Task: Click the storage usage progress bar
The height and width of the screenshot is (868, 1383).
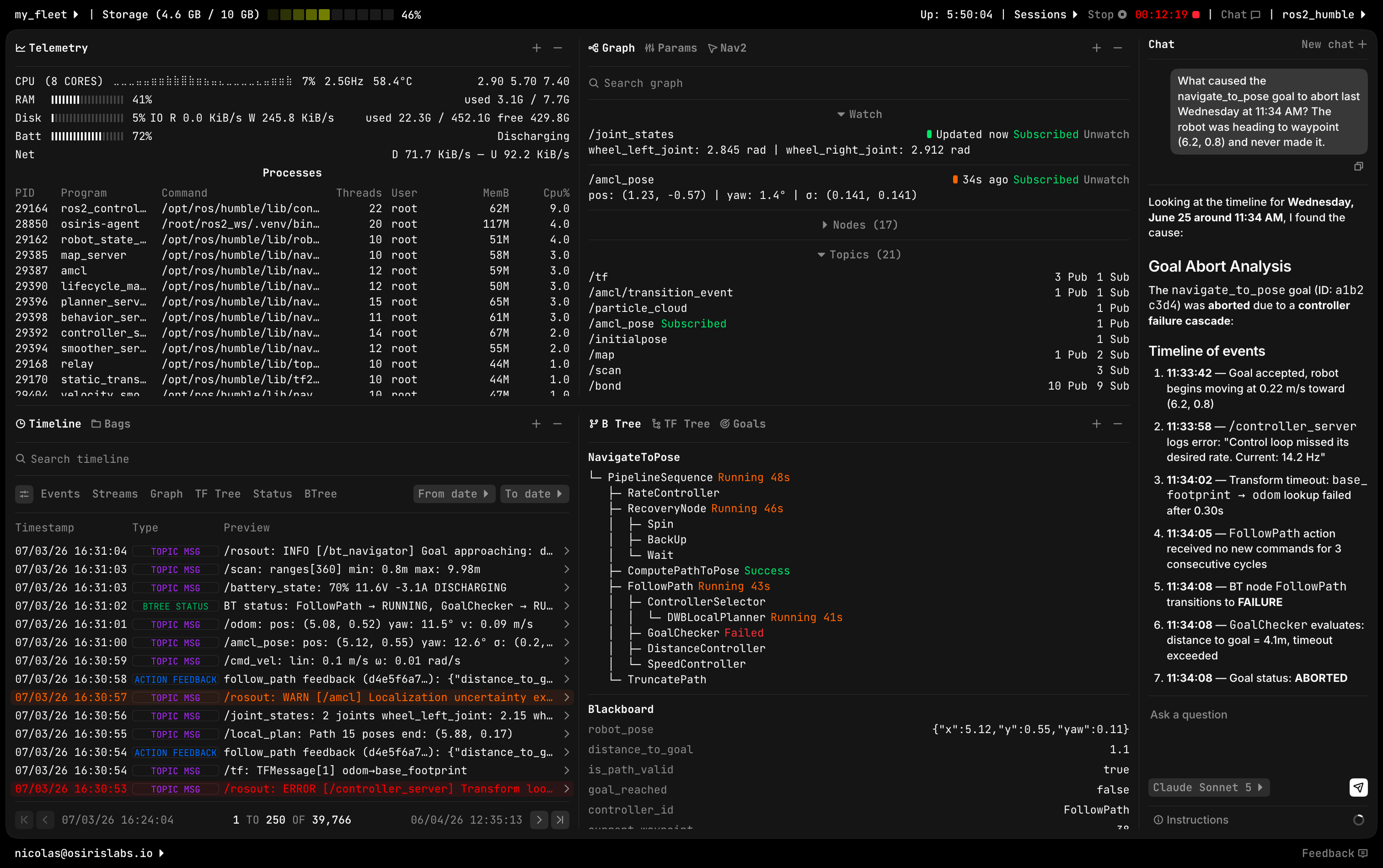Action: pyautogui.click(x=331, y=15)
